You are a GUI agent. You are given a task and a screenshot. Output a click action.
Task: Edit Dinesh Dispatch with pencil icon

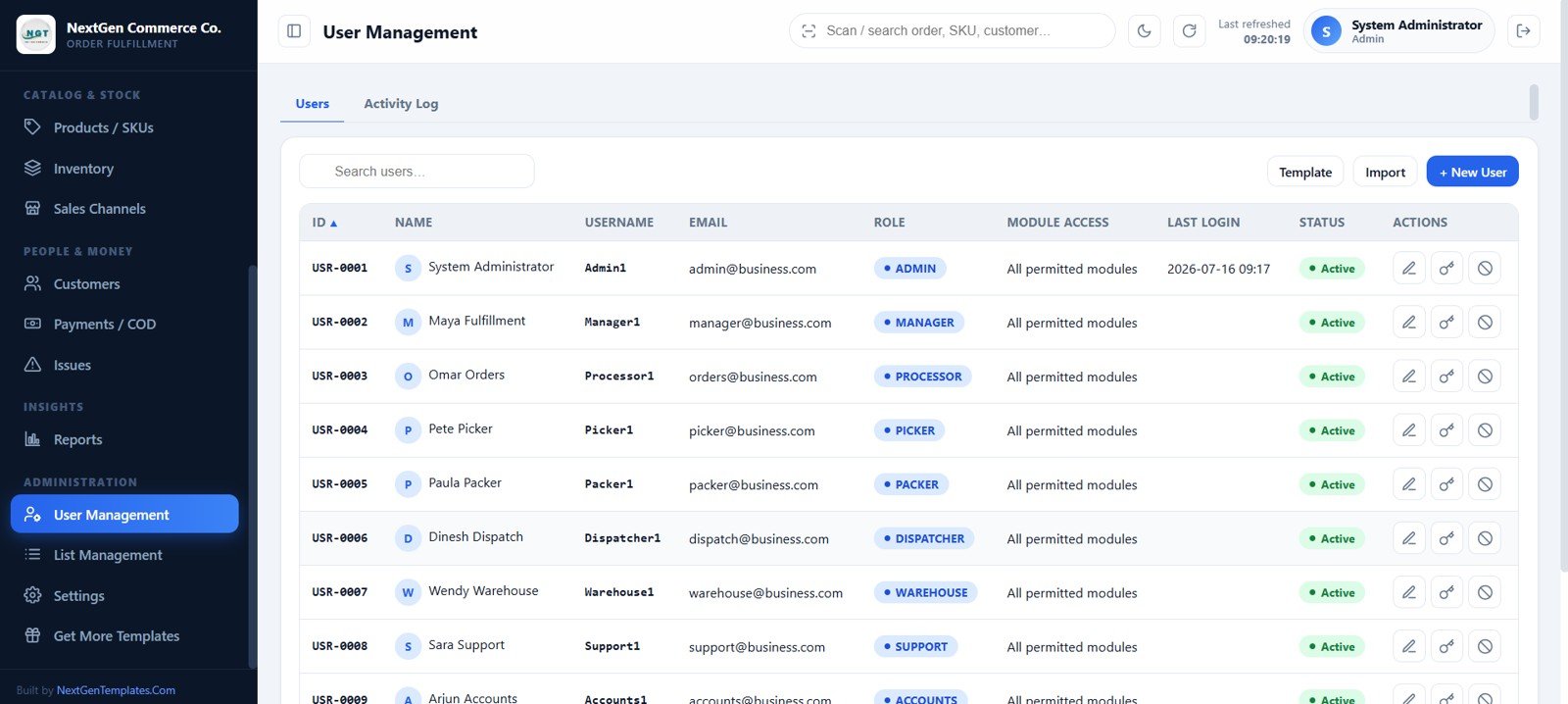[1408, 538]
